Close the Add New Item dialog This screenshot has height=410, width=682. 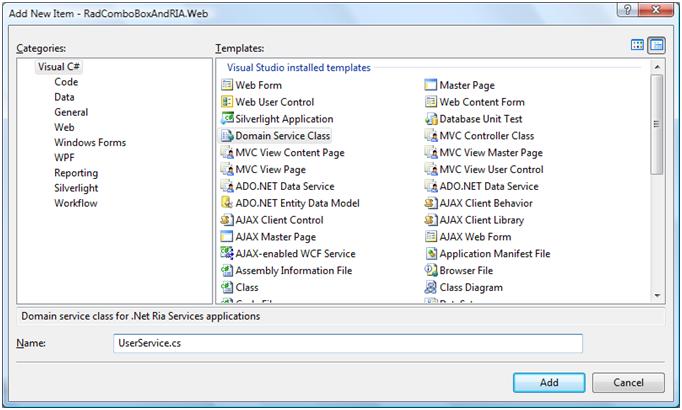(656, 10)
